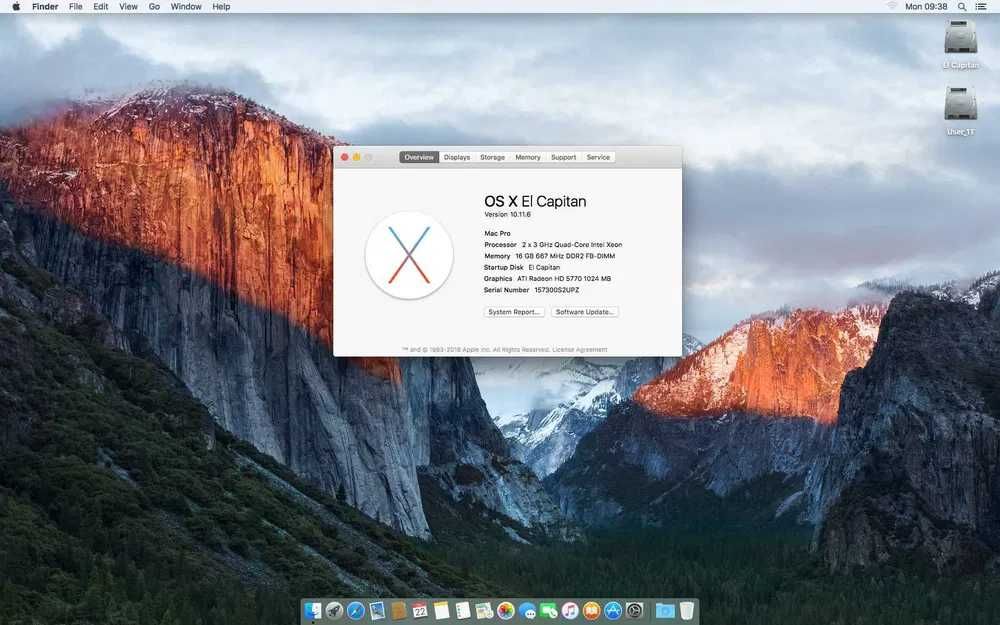1000x625 pixels.
Task: Open the Go menu
Action: [x=154, y=6]
